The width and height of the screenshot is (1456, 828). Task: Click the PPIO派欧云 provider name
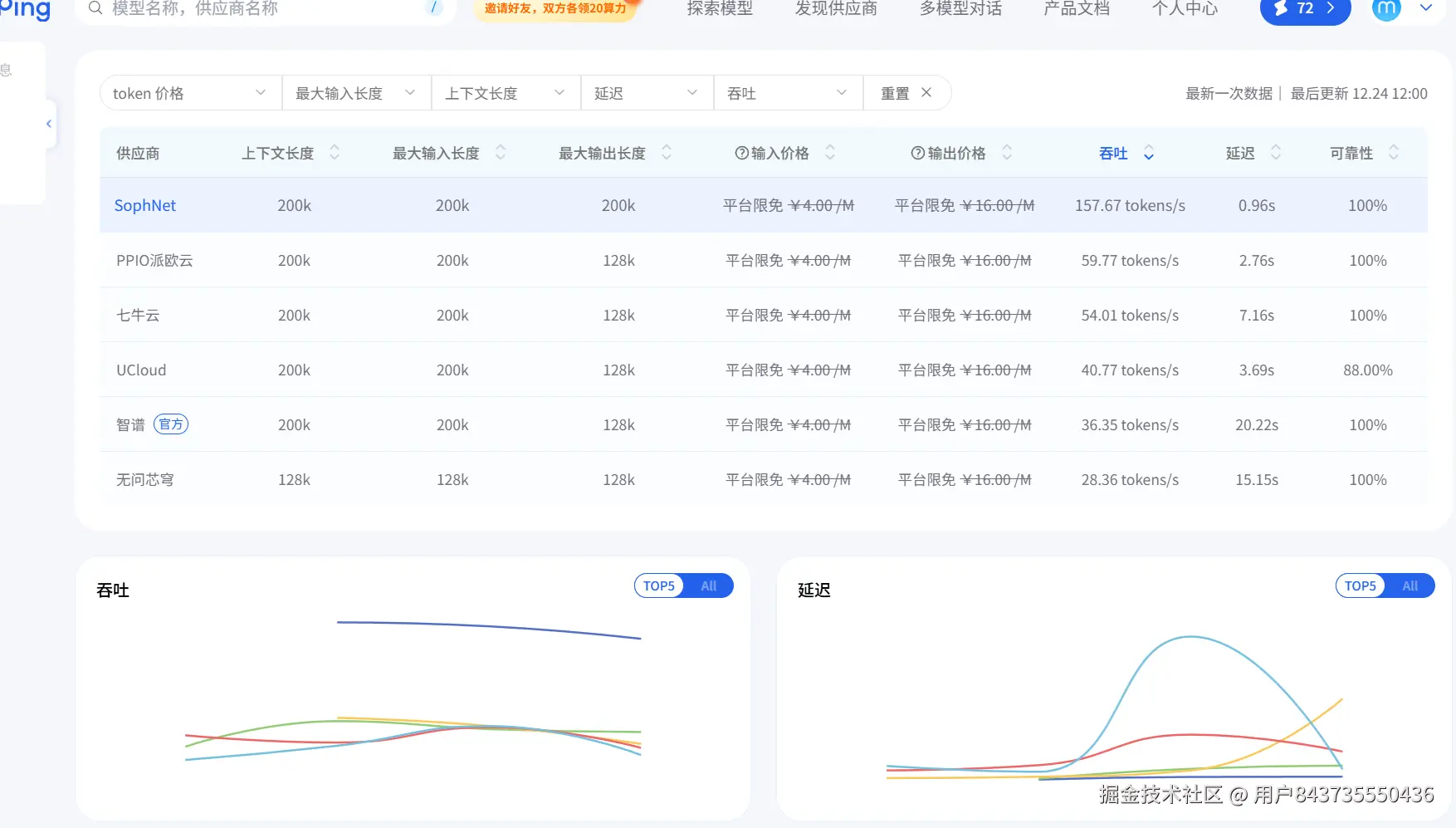[x=154, y=260]
